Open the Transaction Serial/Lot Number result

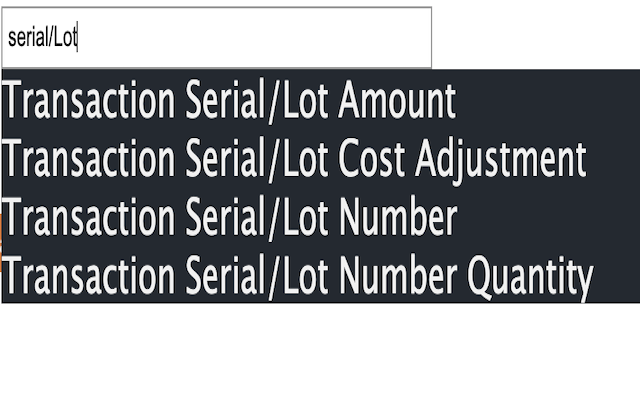321,216
